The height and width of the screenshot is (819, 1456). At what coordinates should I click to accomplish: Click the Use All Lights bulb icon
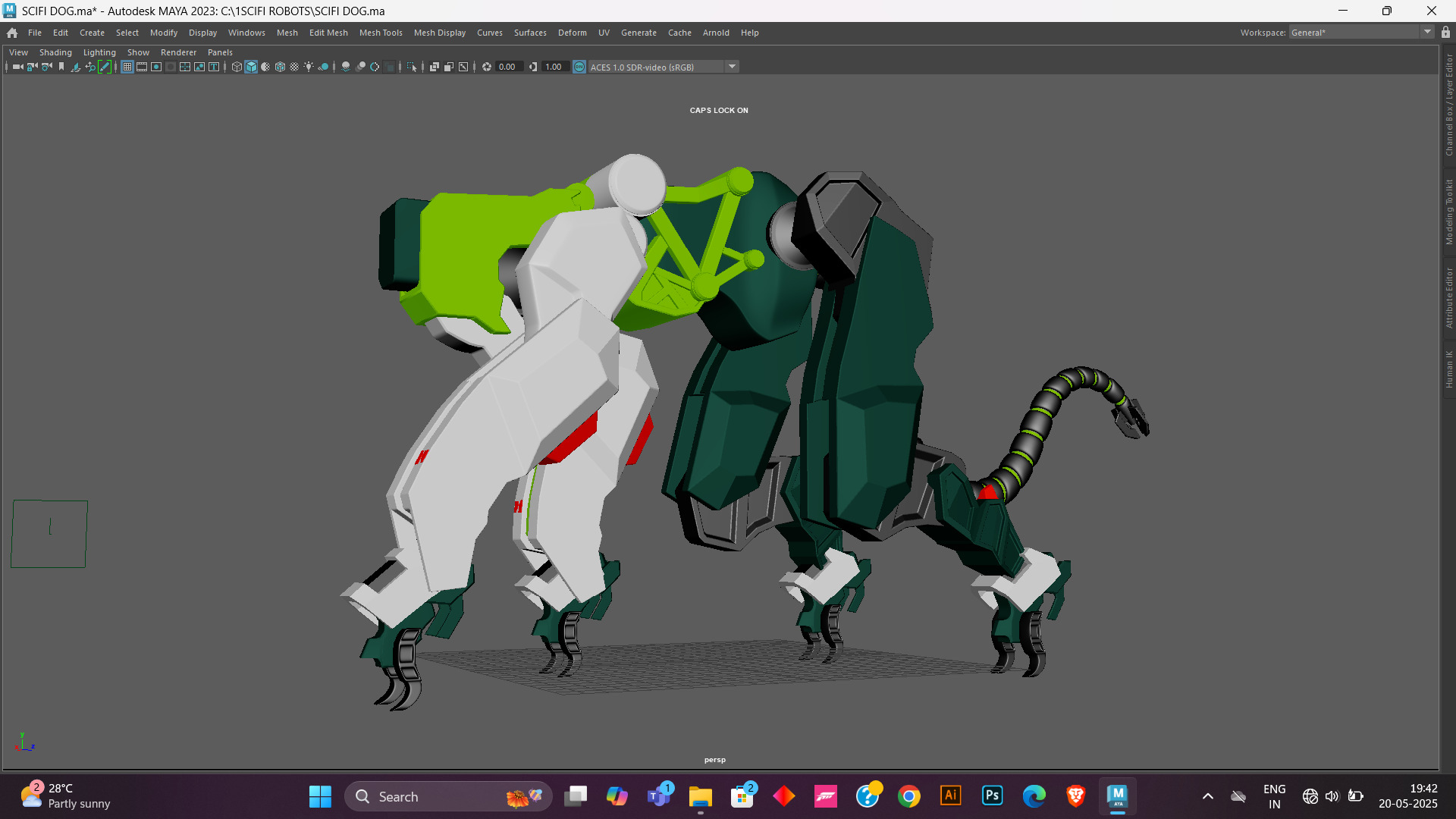[309, 67]
